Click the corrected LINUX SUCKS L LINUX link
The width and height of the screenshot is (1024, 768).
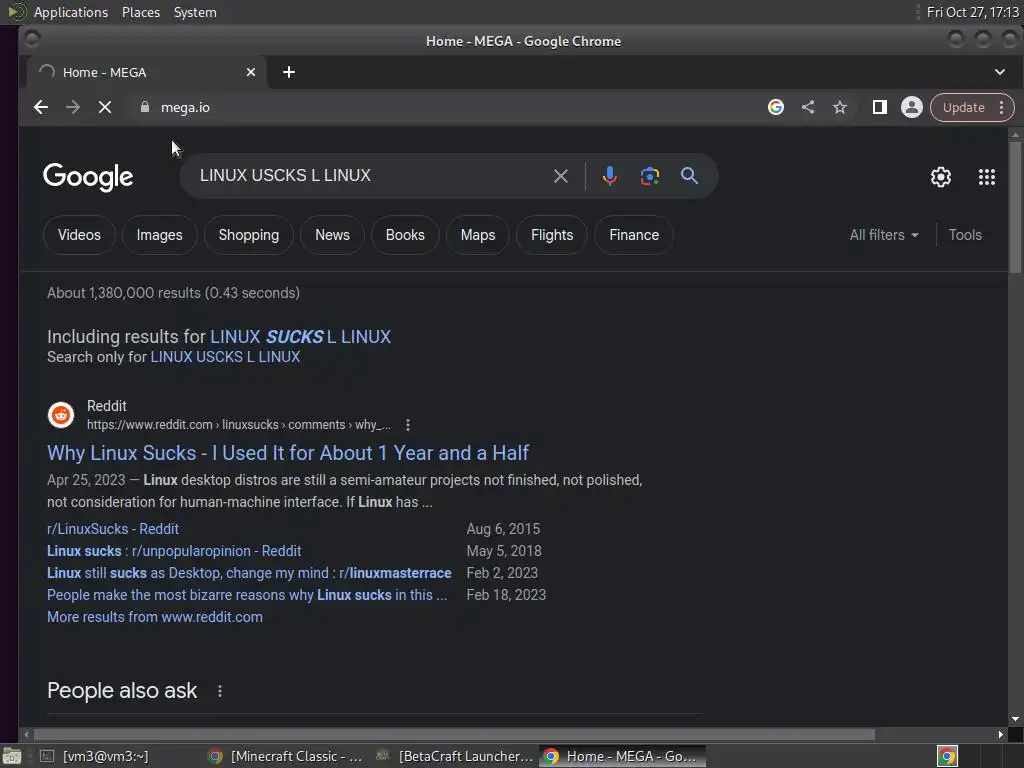[x=300, y=337]
